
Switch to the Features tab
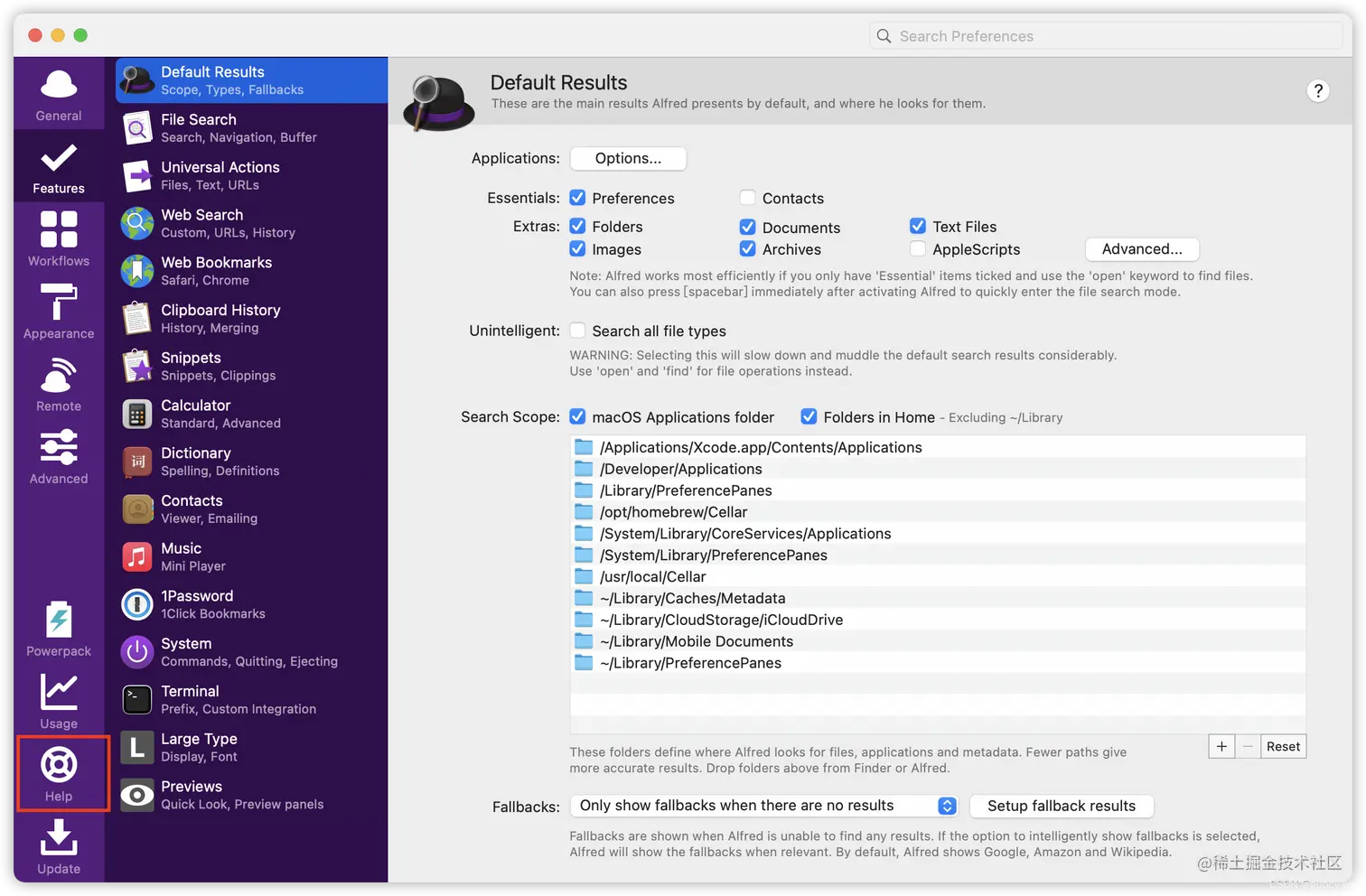click(59, 166)
